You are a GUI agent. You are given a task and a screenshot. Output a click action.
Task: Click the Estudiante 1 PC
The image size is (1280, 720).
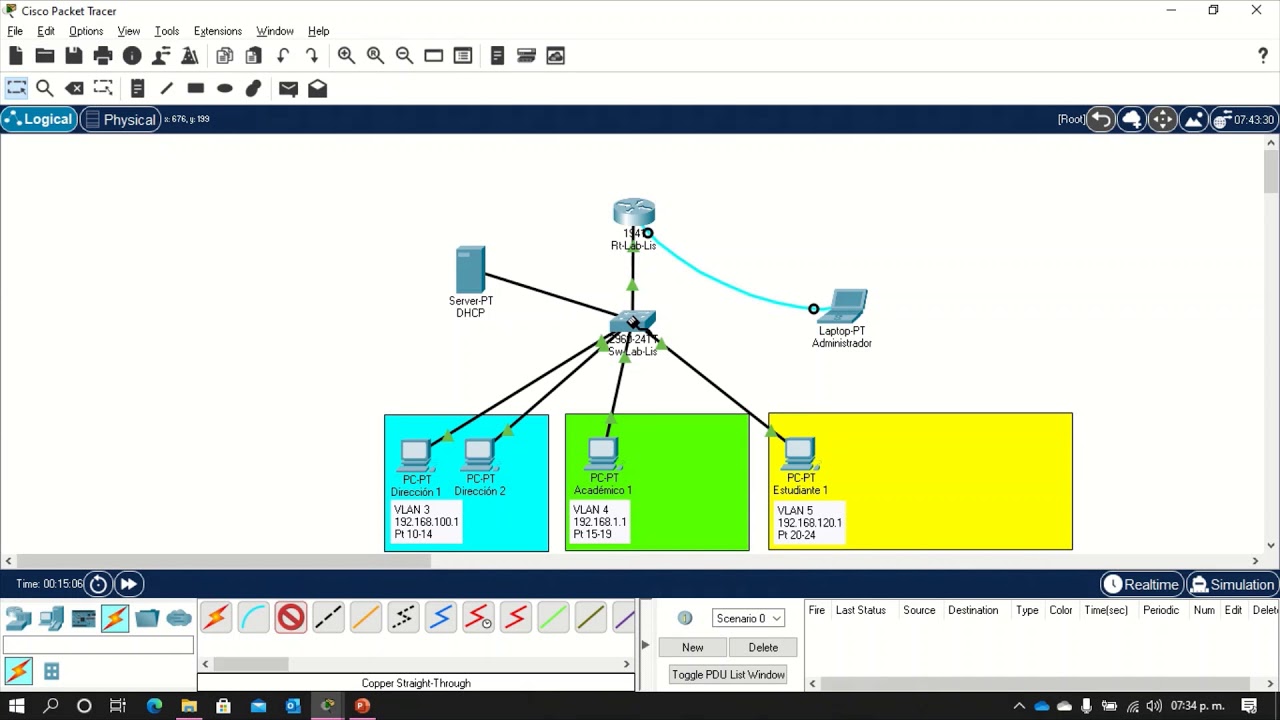800,454
